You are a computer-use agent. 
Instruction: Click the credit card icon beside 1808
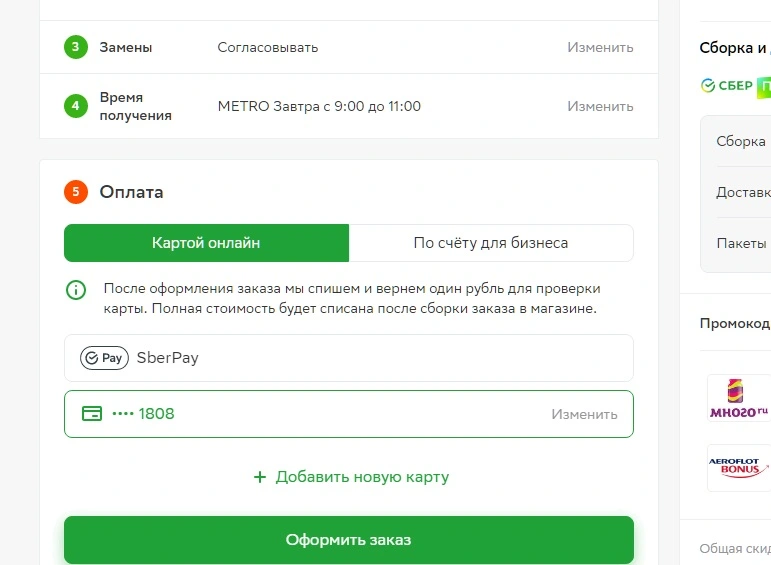tap(92, 414)
